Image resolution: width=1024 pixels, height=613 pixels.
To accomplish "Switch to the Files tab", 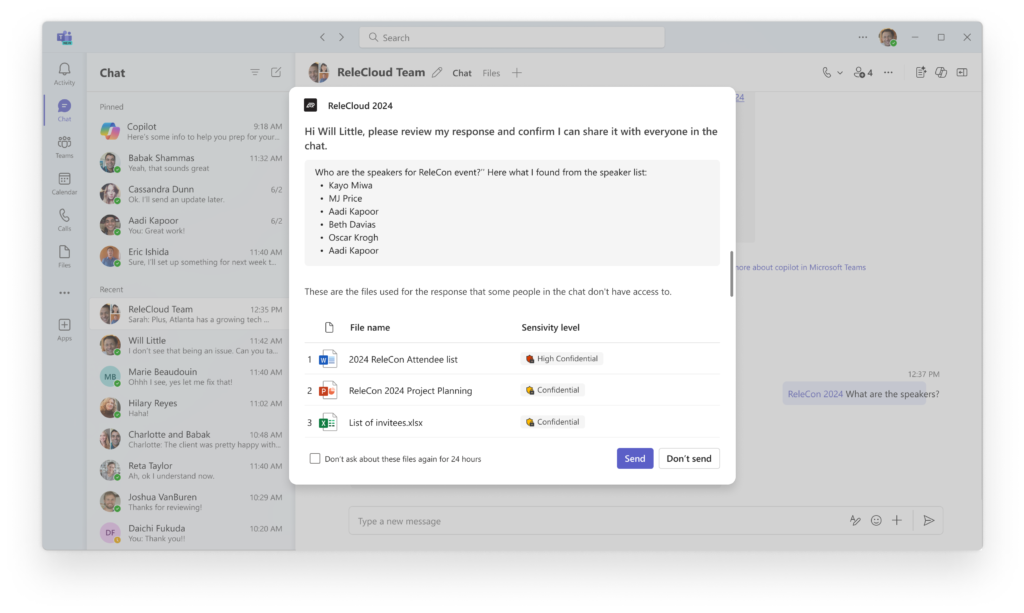I will (491, 73).
